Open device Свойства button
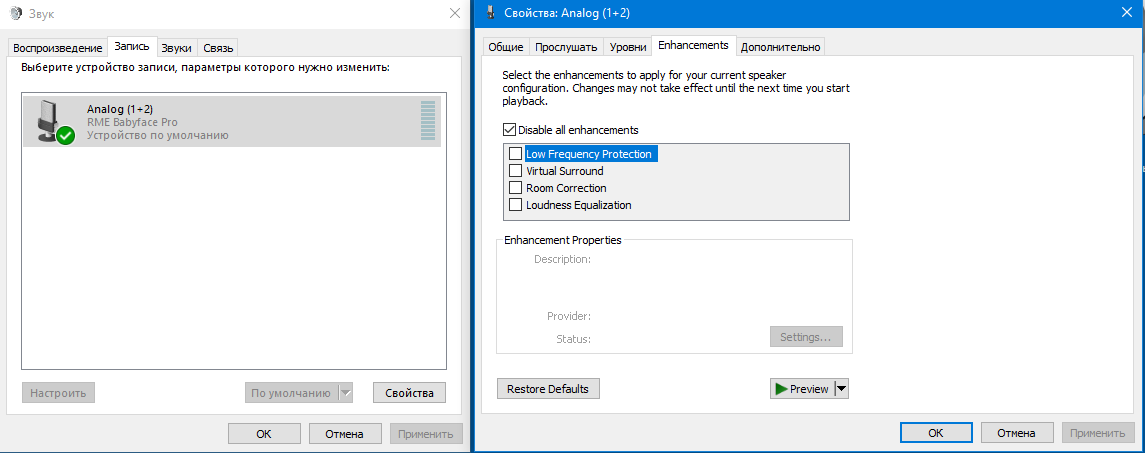The image size is (1145, 453). point(409,393)
